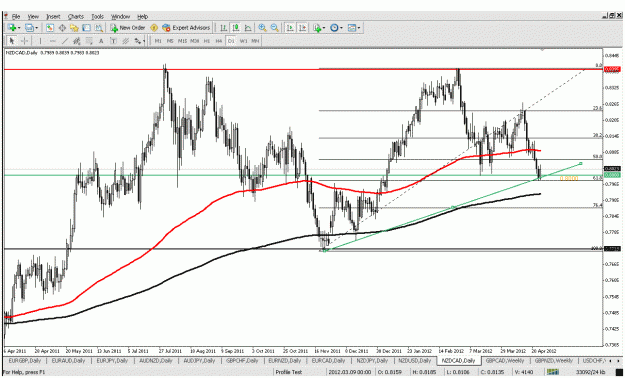Switch timeframe to M15
625x378 pixels.
click(x=183, y=41)
